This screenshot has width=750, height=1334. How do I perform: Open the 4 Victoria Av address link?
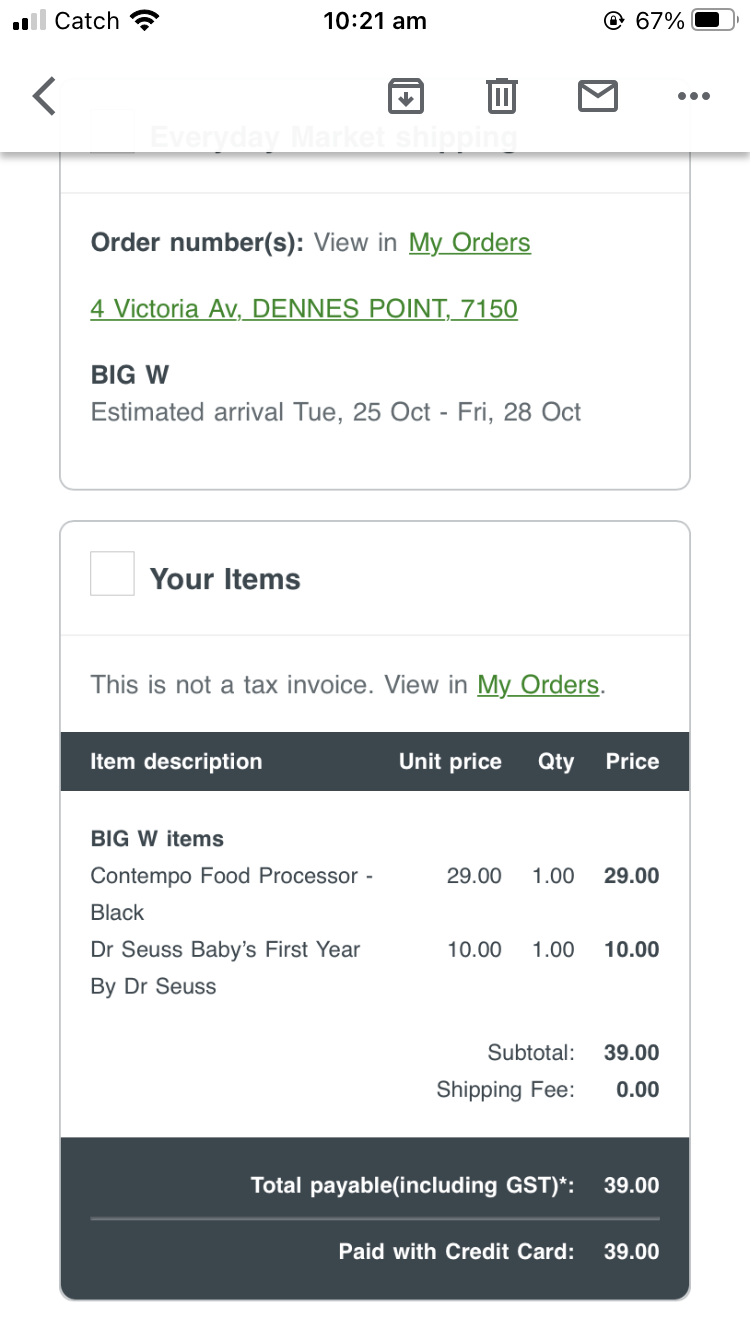coord(304,308)
